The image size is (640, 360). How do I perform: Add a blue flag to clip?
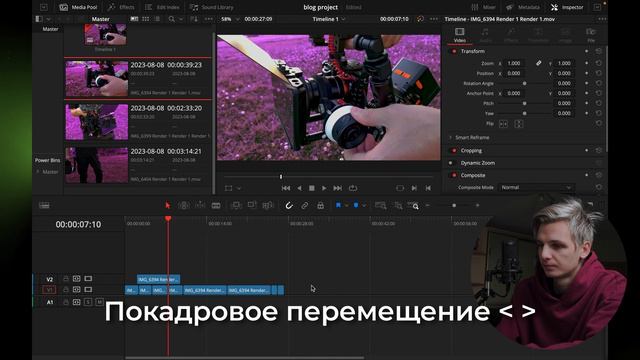338,205
